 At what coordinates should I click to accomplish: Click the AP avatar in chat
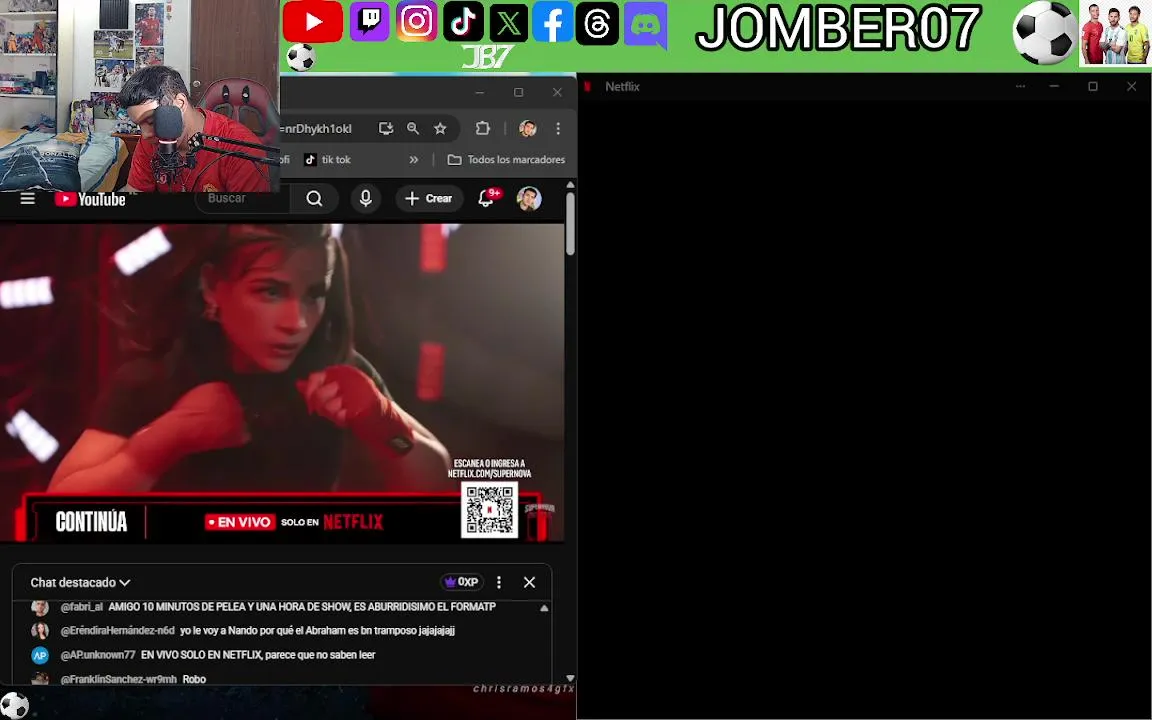coord(40,655)
